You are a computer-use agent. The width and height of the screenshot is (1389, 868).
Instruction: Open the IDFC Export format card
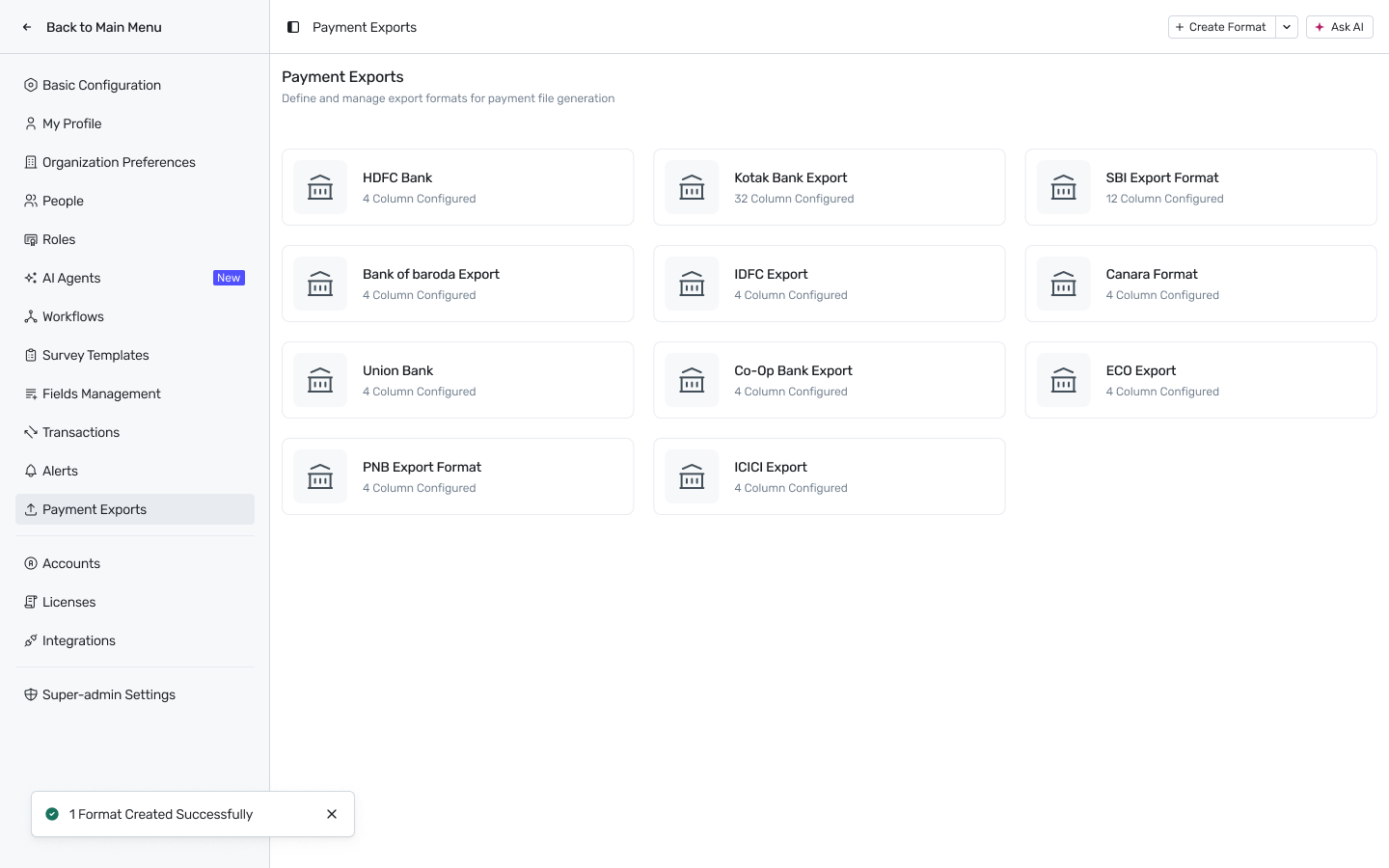[x=830, y=284]
